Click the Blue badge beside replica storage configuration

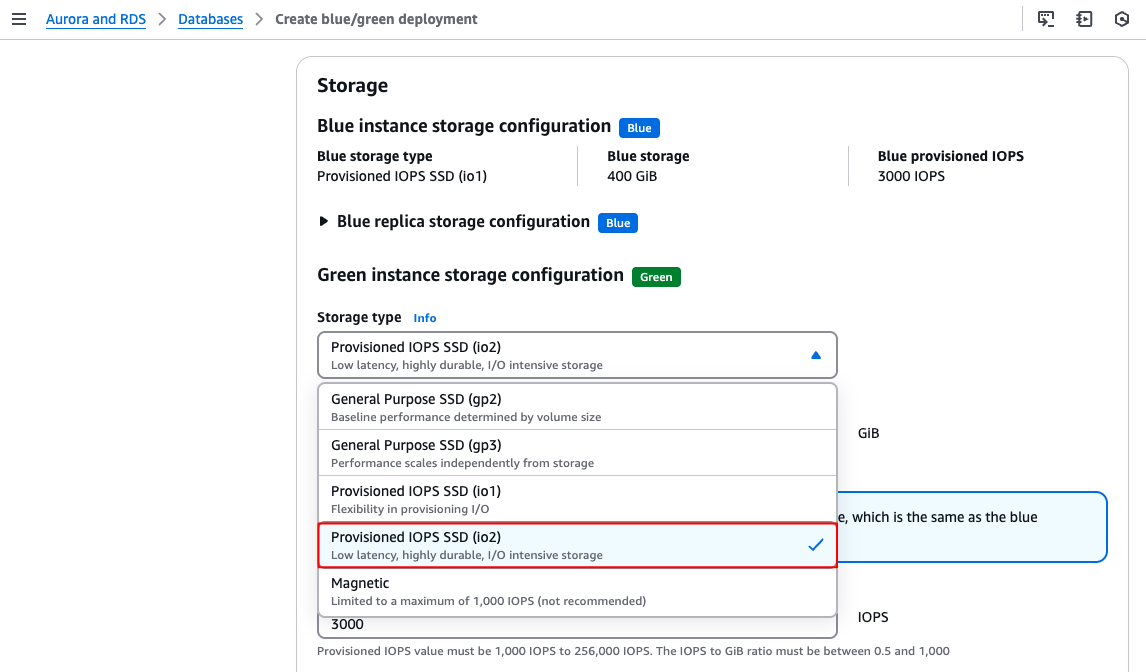click(x=618, y=223)
